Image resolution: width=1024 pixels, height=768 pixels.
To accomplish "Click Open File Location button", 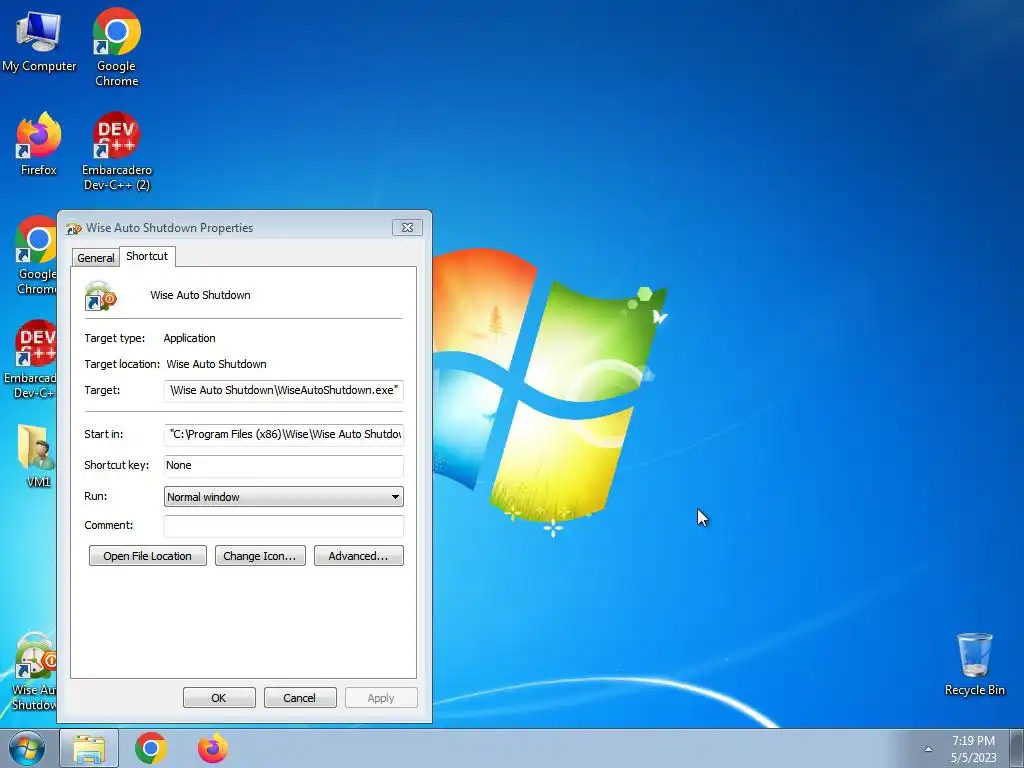I will (x=148, y=556).
